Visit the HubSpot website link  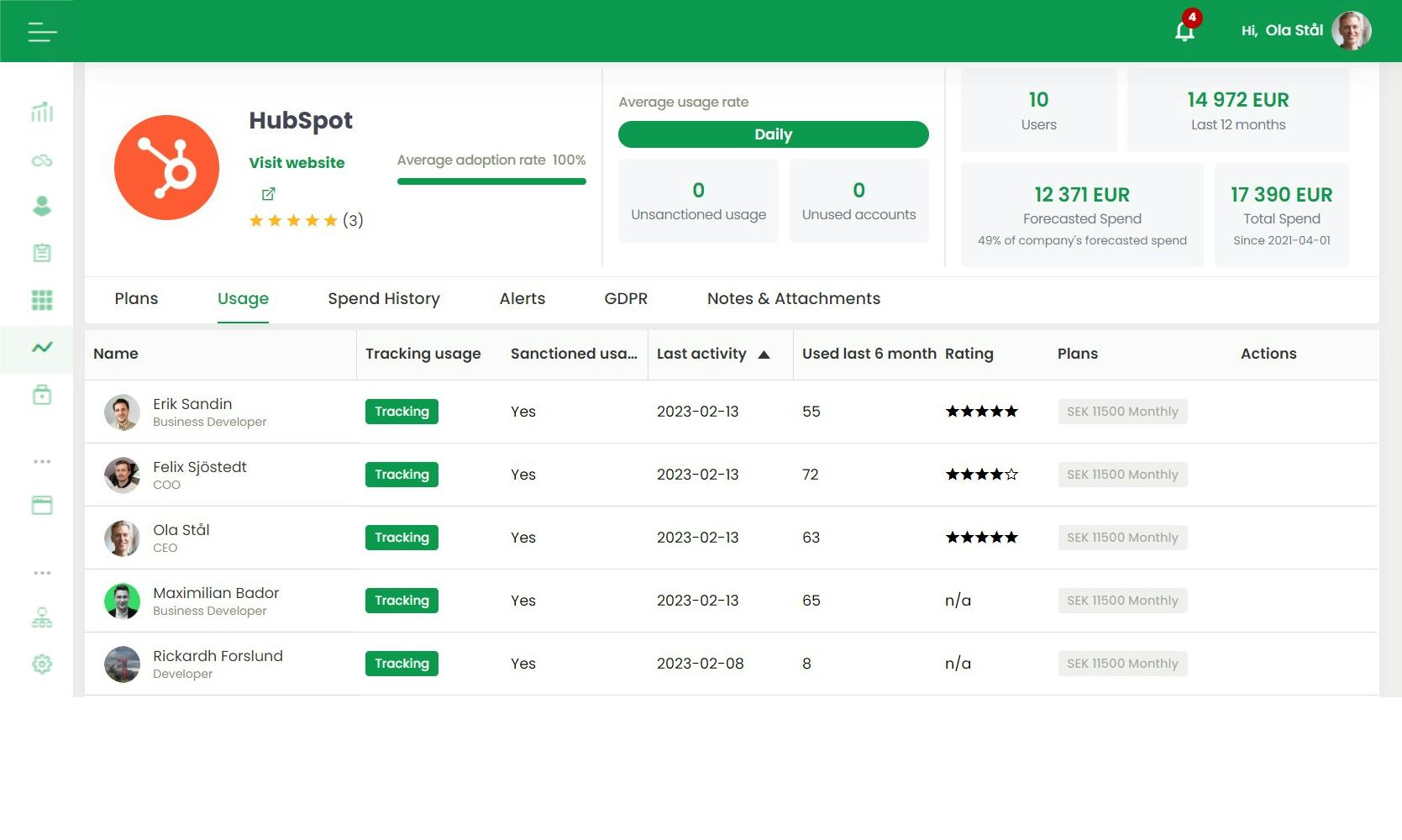tap(297, 163)
